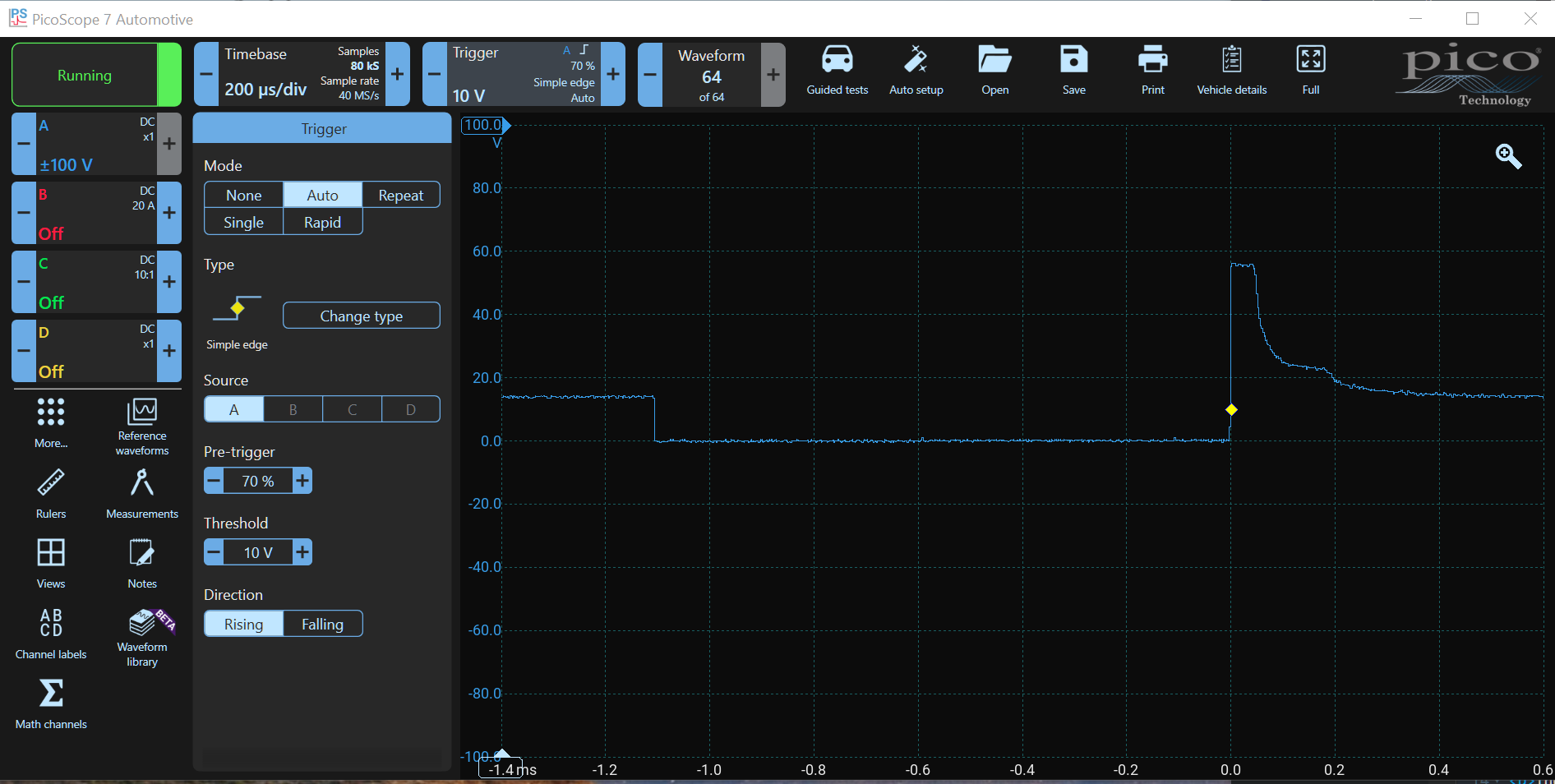Screen dimensions: 1555x784
Task: Go to previous waveform in buffer
Action: coord(650,74)
